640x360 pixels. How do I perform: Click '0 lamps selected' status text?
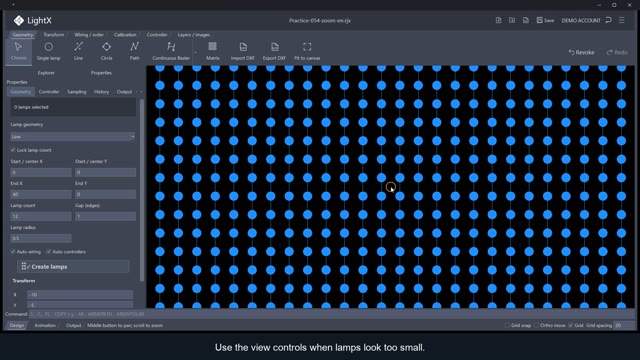tap(31, 107)
